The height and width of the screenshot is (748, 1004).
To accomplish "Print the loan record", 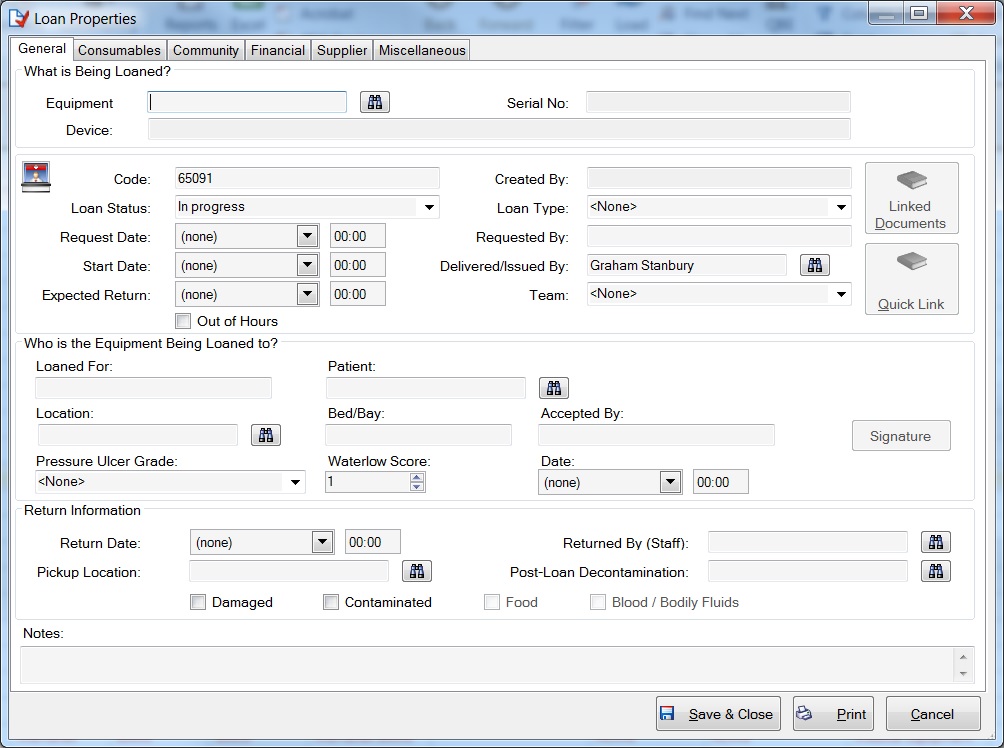I will [x=833, y=714].
